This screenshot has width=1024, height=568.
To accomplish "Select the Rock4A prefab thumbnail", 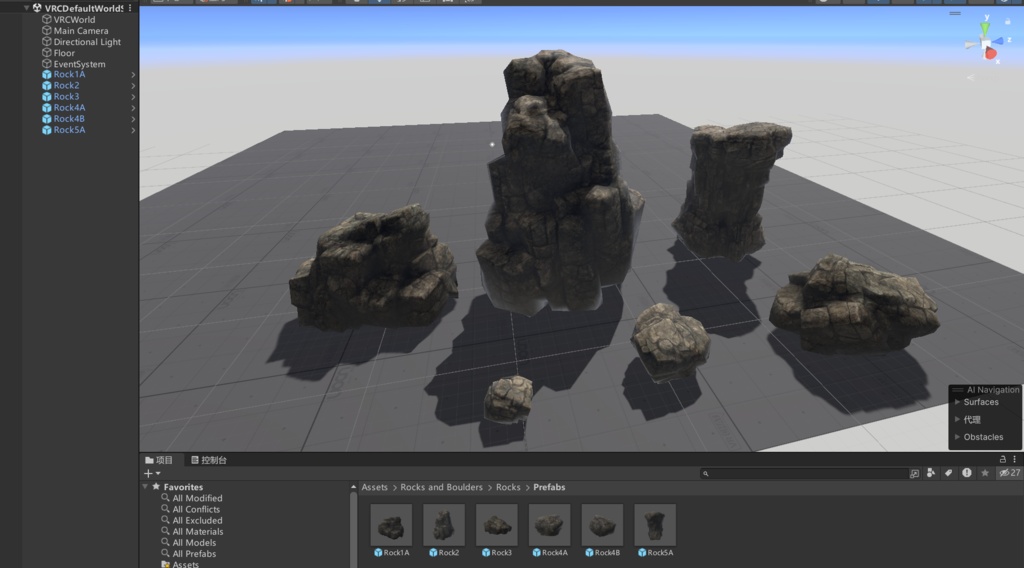I will click(549, 525).
